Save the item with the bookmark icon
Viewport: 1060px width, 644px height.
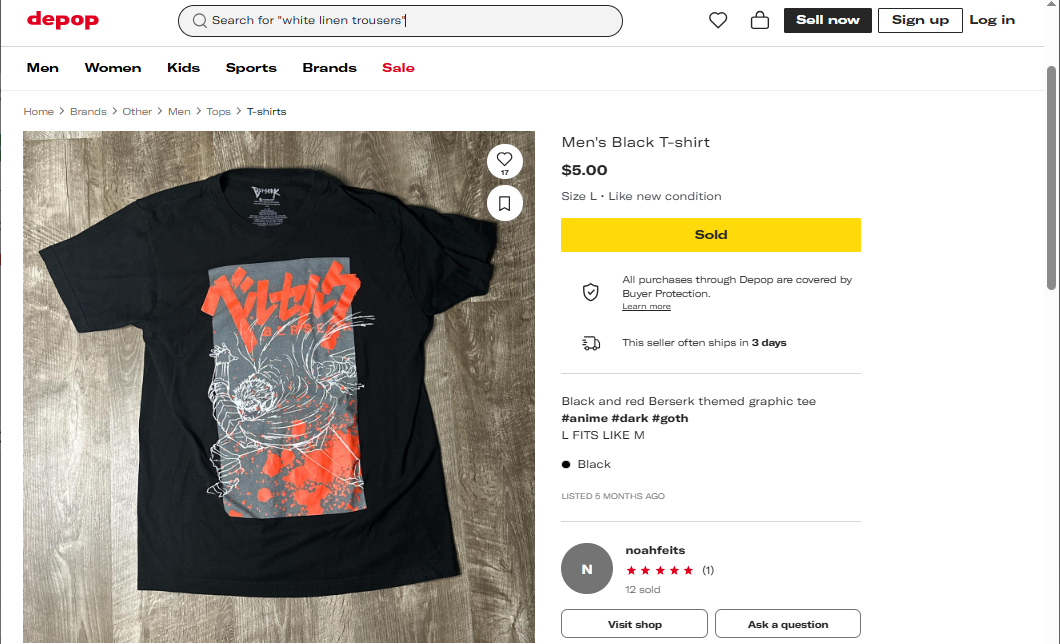[504, 204]
